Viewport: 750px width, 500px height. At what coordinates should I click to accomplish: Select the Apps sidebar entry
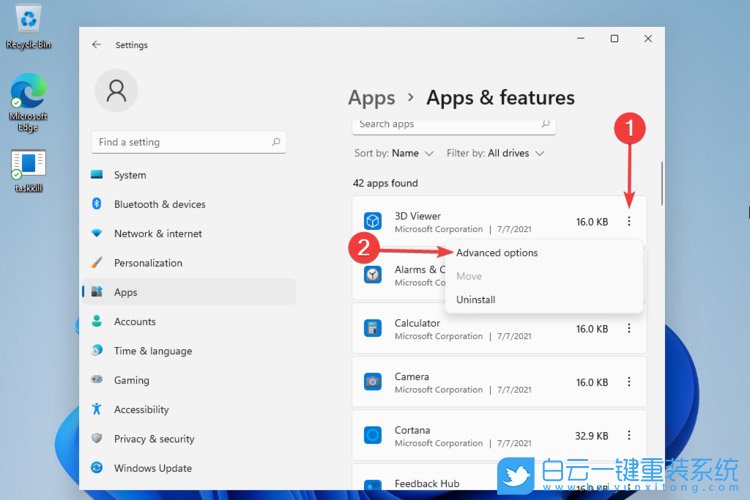[189, 292]
